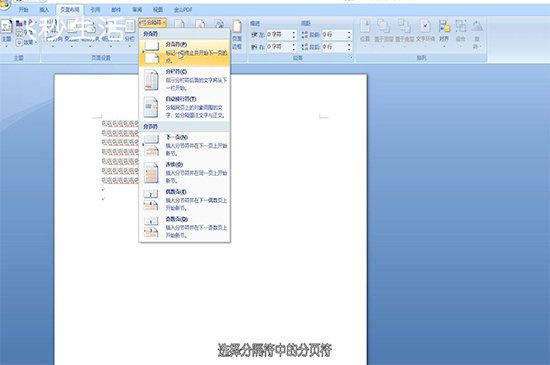Viewport: 550px width, 365px height.
Task: Click the left indent 0 字符 field
Action: tap(279, 34)
